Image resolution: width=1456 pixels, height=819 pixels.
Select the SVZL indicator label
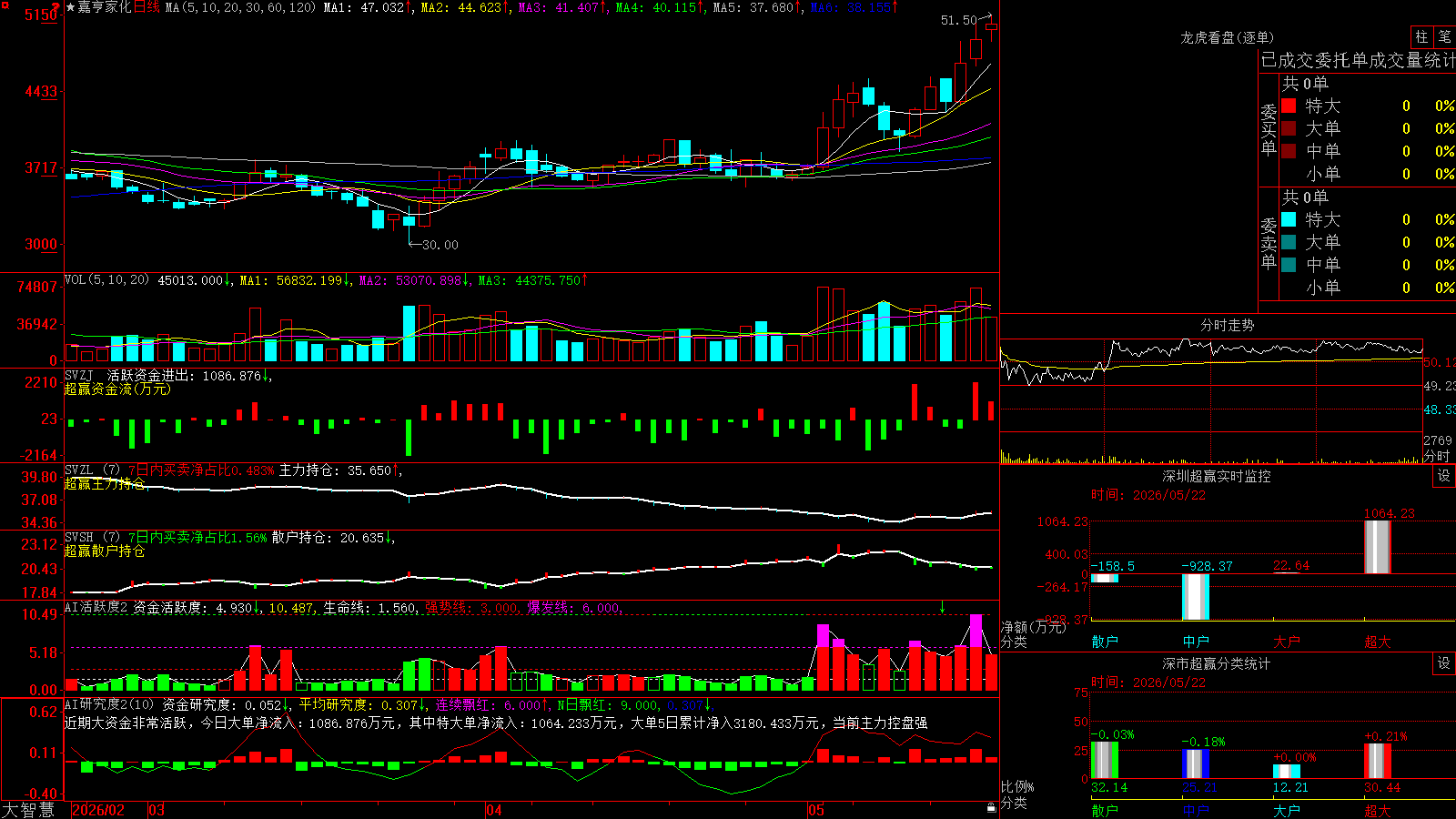click(x=78, y=470)
